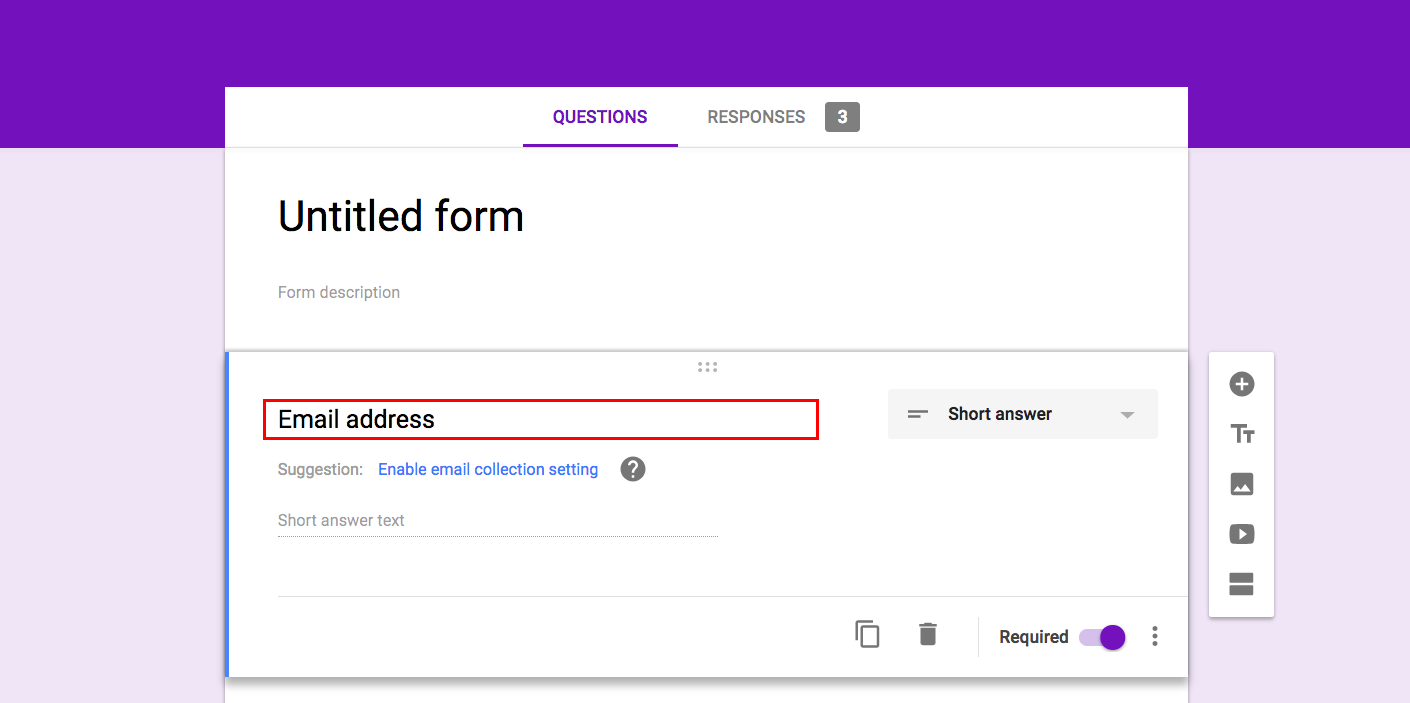Add image from the side toolbar

[x=1241, y=484]
